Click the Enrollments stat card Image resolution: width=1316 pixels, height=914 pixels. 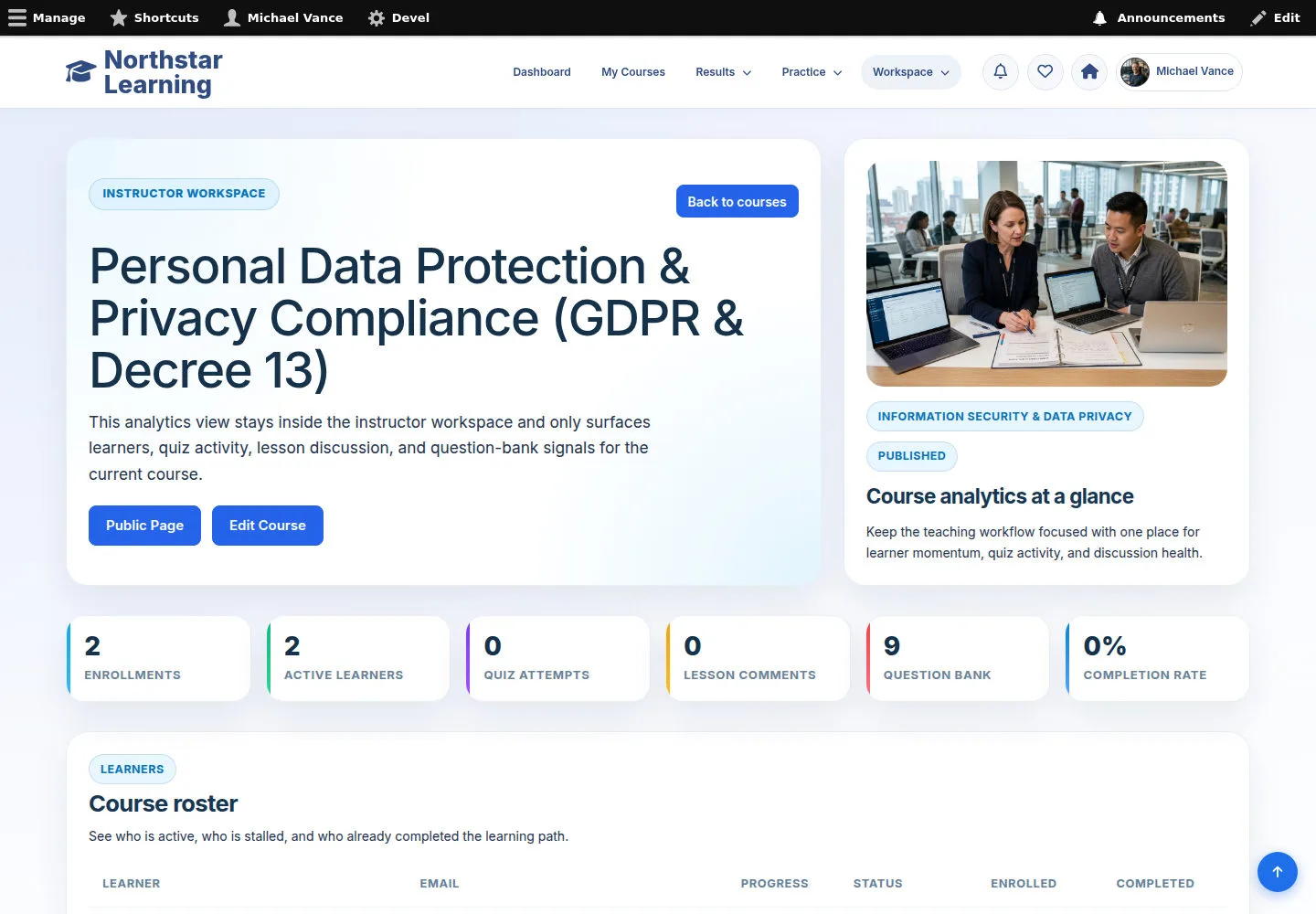(158, 659)
